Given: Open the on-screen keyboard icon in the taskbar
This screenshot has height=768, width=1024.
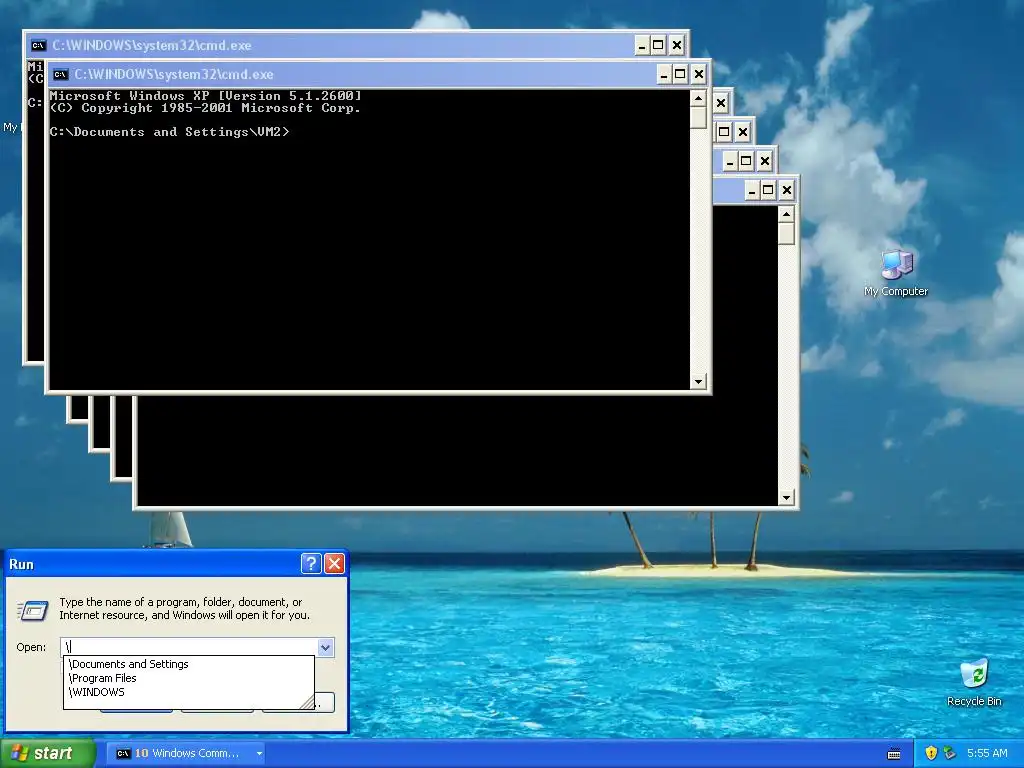Looking at the screenshot, I should pos(894,754).
